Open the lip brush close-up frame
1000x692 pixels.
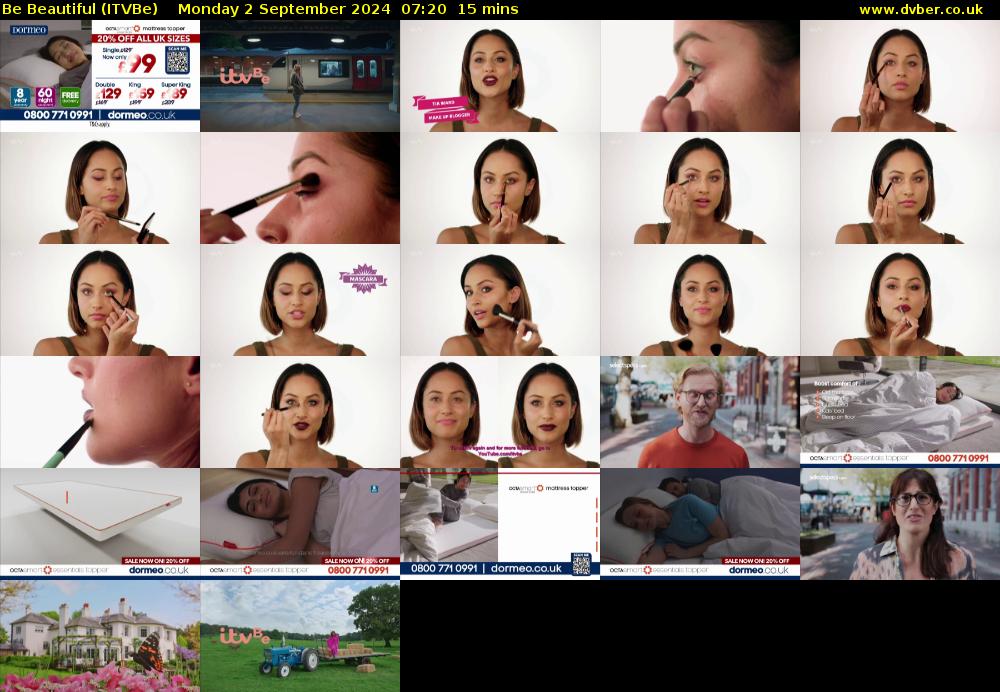tap(99, 411)
